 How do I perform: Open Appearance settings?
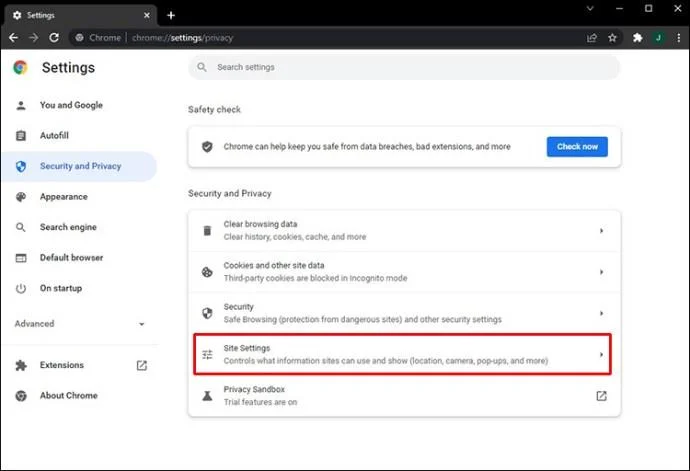click(x=79, y=197)
